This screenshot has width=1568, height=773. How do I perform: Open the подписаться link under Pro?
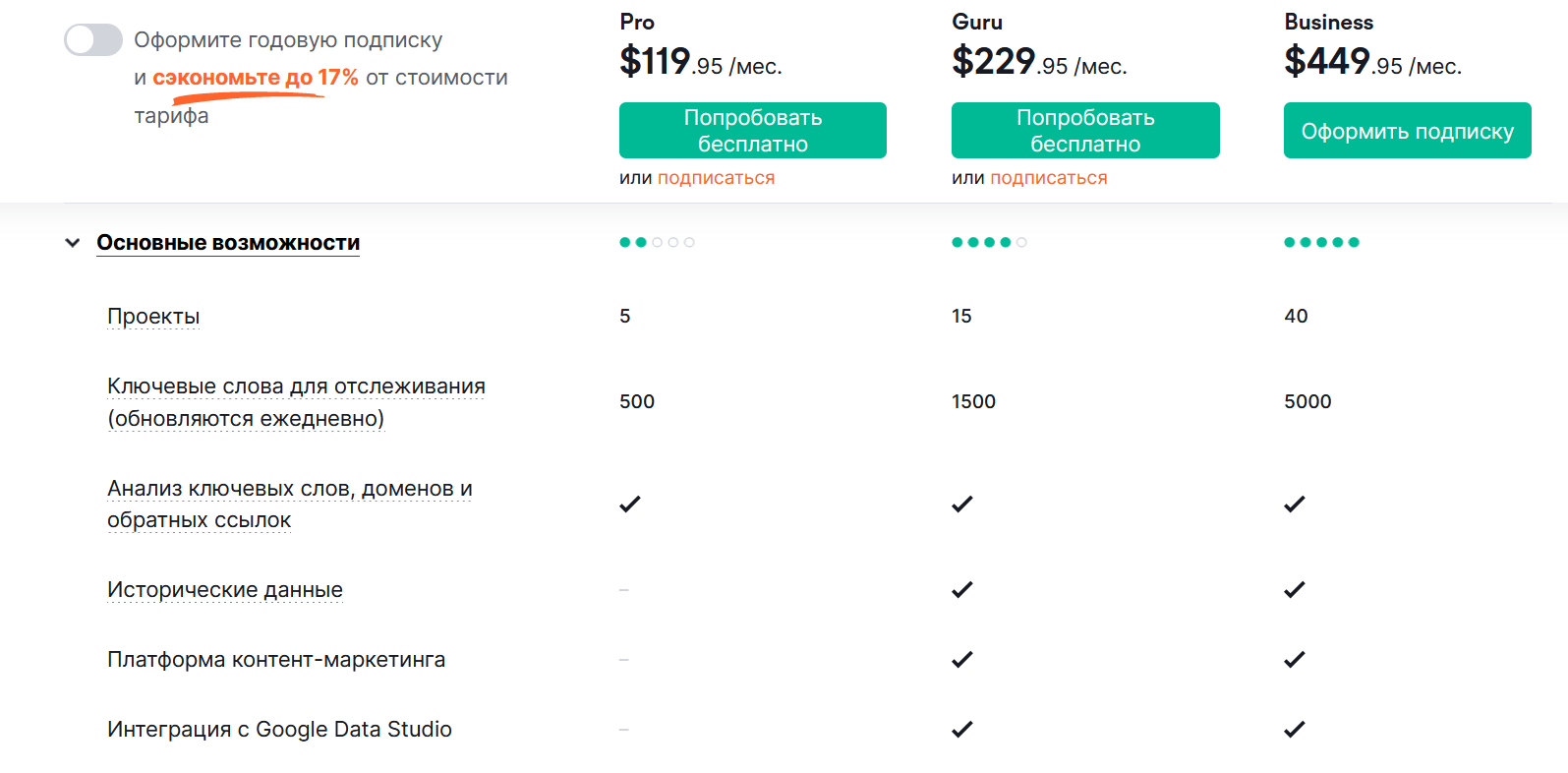point(716,178)
